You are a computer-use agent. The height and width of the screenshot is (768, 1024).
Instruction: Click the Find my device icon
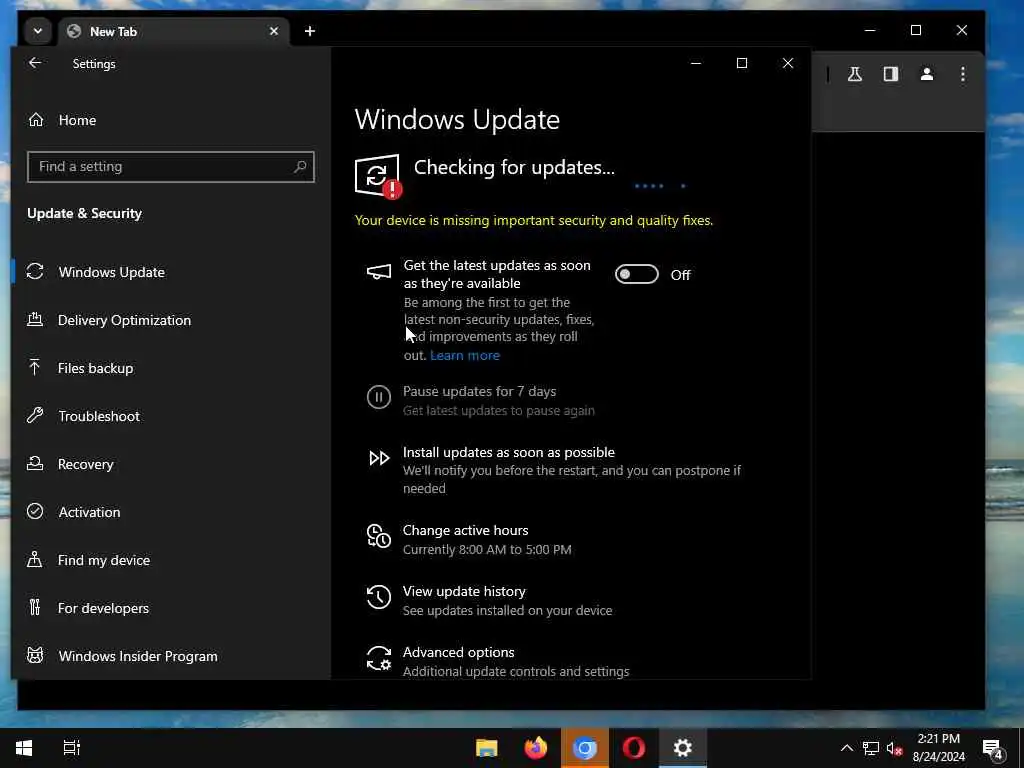[x=35, y=560]
